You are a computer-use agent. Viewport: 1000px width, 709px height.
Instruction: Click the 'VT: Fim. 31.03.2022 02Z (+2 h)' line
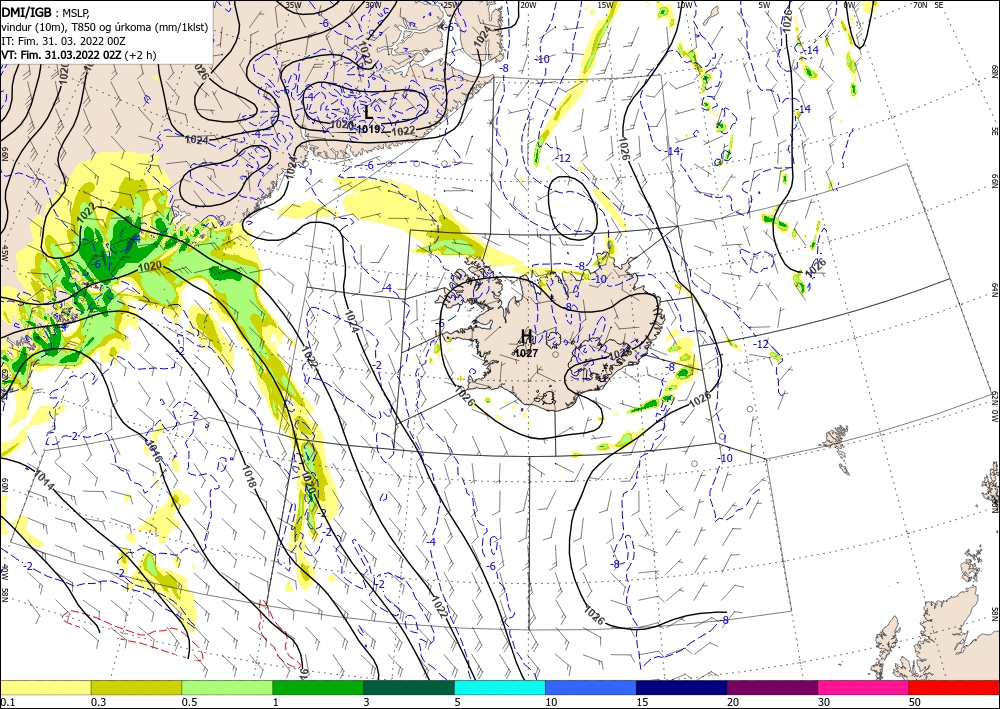78,55
